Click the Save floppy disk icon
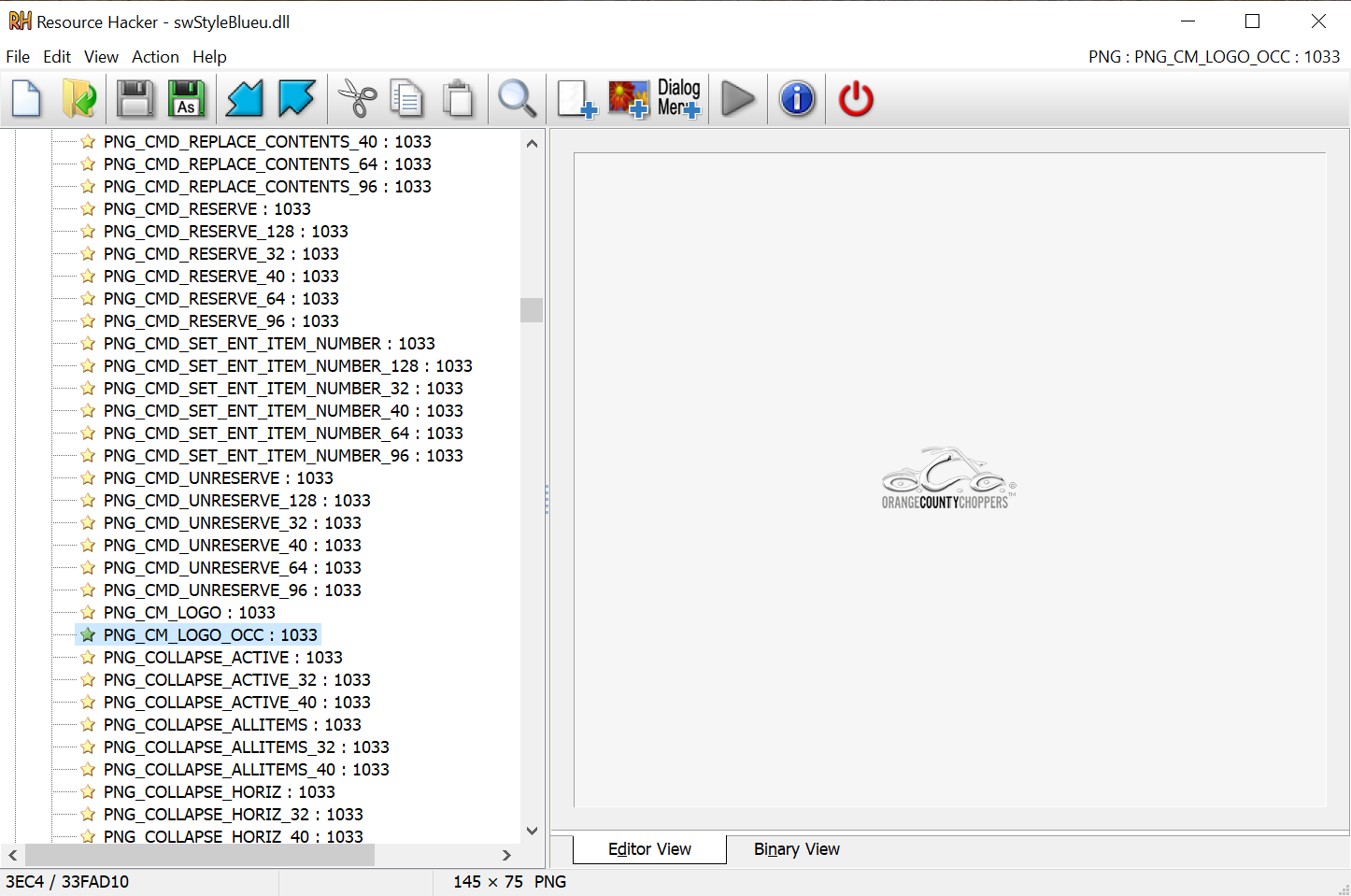This screenshot has width=1351, height=896. click(x=135, y=98)
